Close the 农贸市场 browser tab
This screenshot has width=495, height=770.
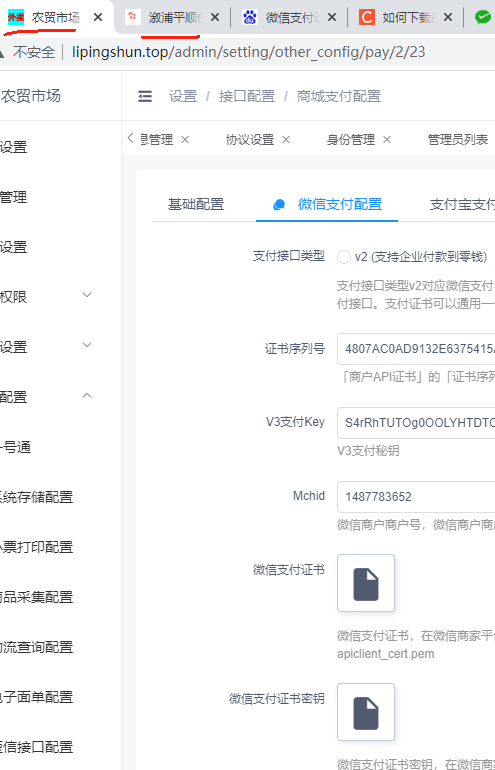(x=98, y=18)
